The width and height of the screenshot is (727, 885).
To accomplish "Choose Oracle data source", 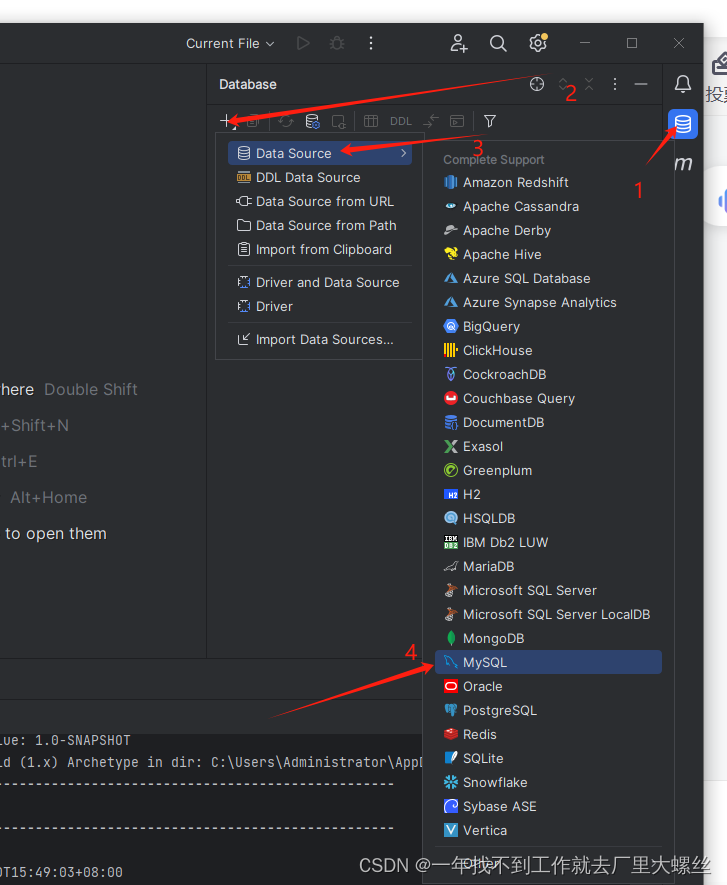I will [x=548, y=686].
